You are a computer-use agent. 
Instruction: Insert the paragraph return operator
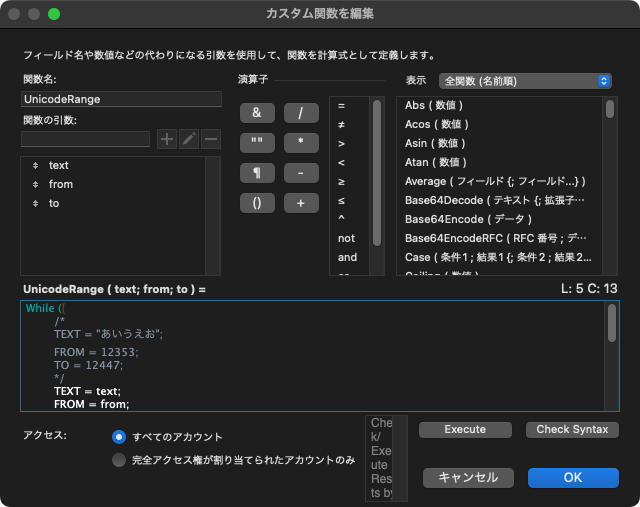pyautogui.click(x=257, y=173)
